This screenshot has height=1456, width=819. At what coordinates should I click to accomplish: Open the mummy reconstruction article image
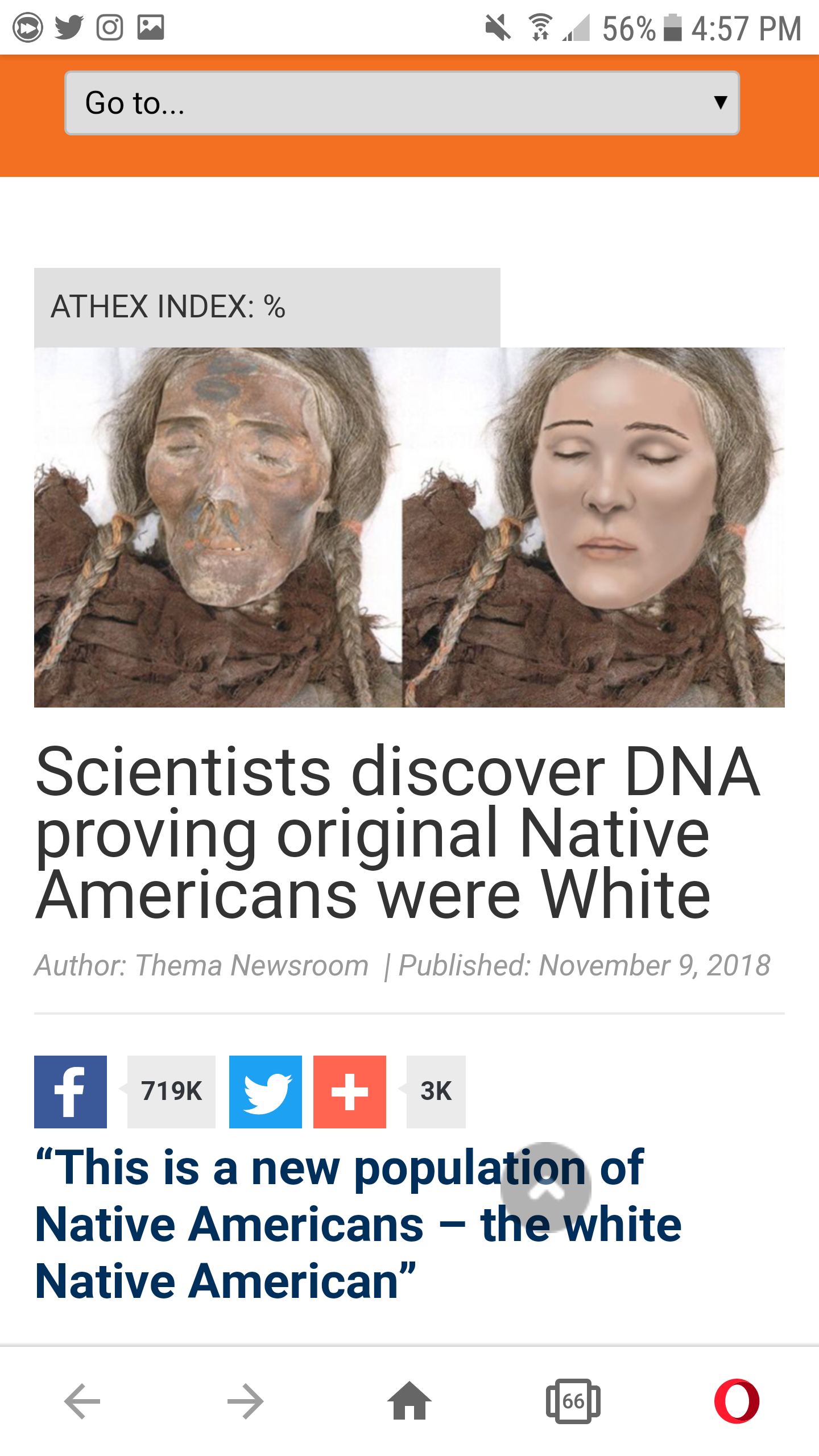tap(409, 527)
